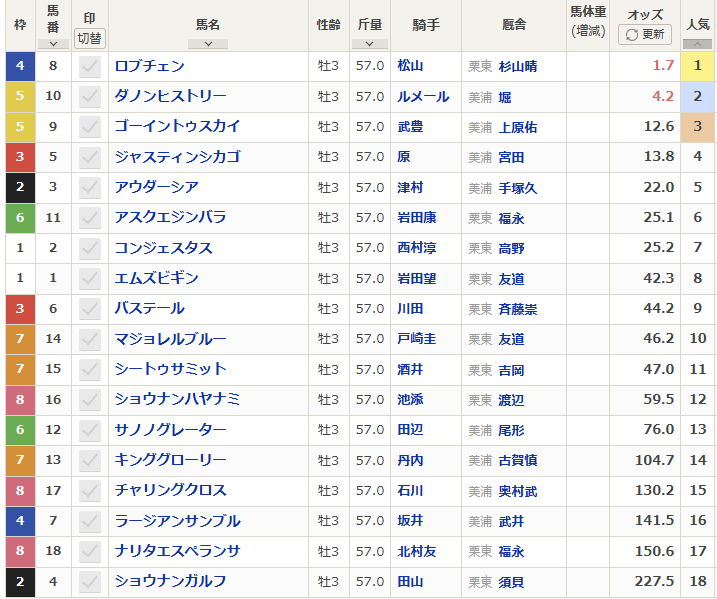Sort by 馬名 dropdown arrow
Screen dimensions: 717x599
tap(208, 44)
